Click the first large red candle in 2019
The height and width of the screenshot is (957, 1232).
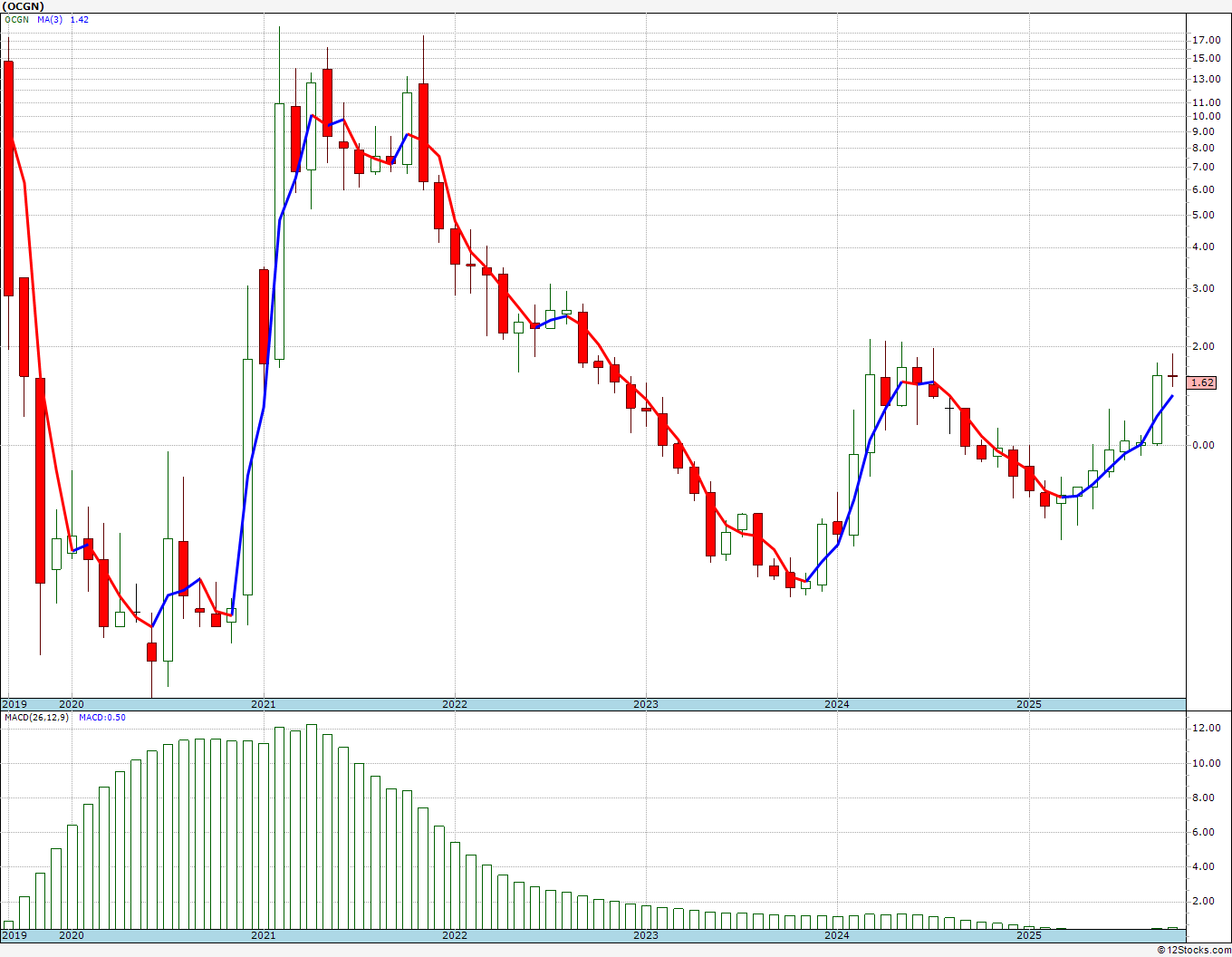point(9,178)
